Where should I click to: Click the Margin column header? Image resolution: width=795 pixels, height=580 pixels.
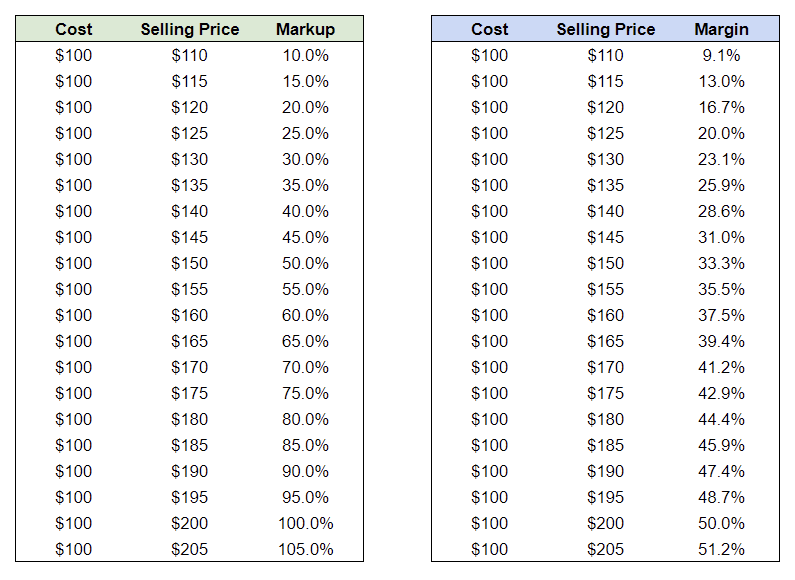click(721, 29)
